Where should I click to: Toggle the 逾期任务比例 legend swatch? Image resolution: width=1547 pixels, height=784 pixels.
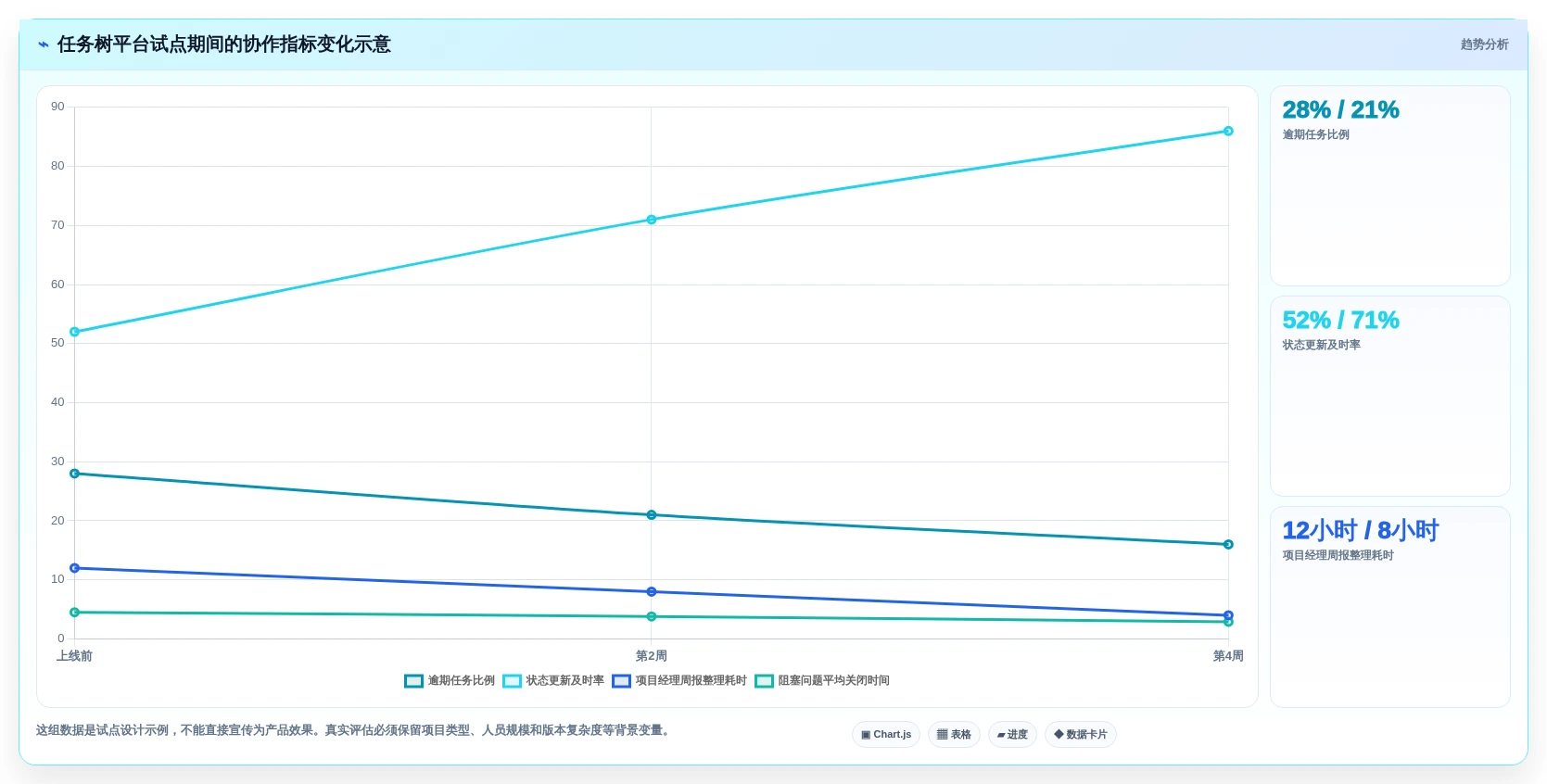413,681
